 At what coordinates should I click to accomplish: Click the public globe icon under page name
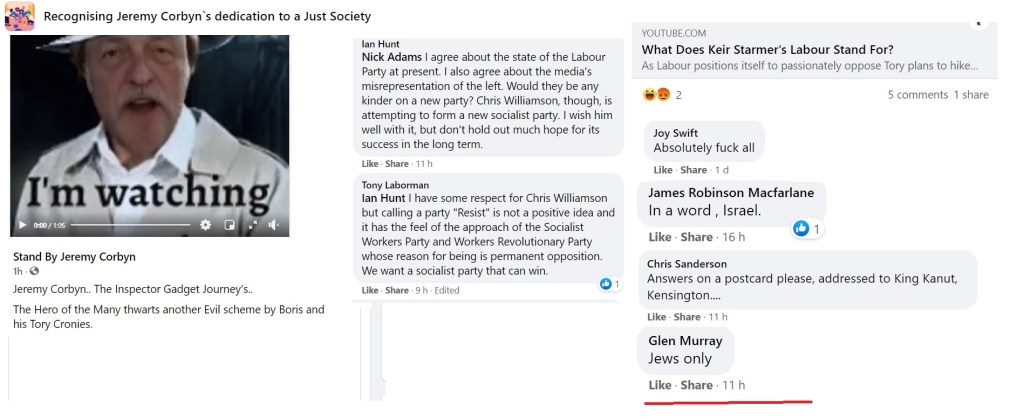34,271
